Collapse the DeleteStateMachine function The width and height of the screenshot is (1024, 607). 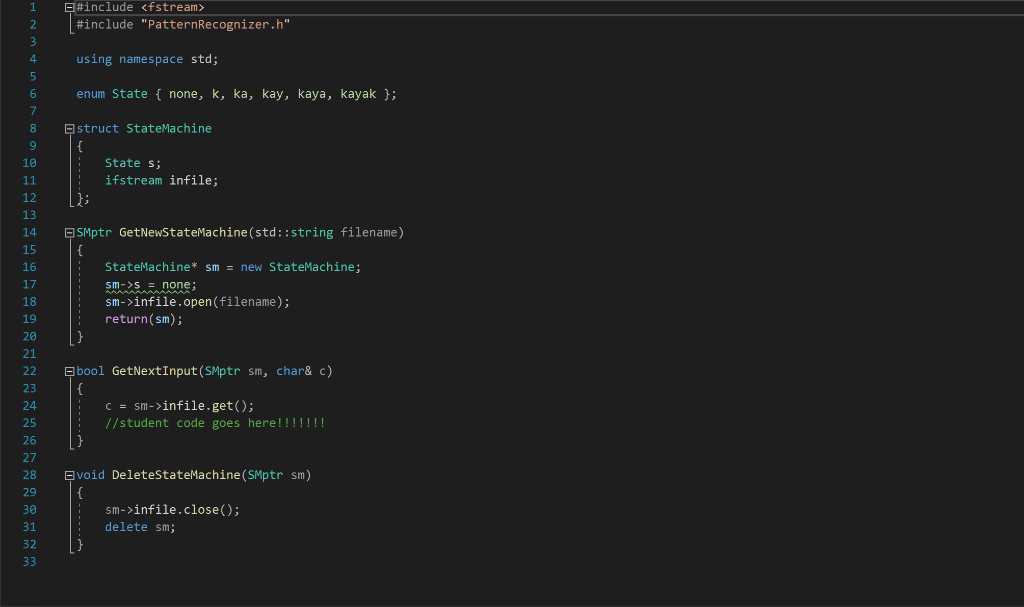pos(69,476)
